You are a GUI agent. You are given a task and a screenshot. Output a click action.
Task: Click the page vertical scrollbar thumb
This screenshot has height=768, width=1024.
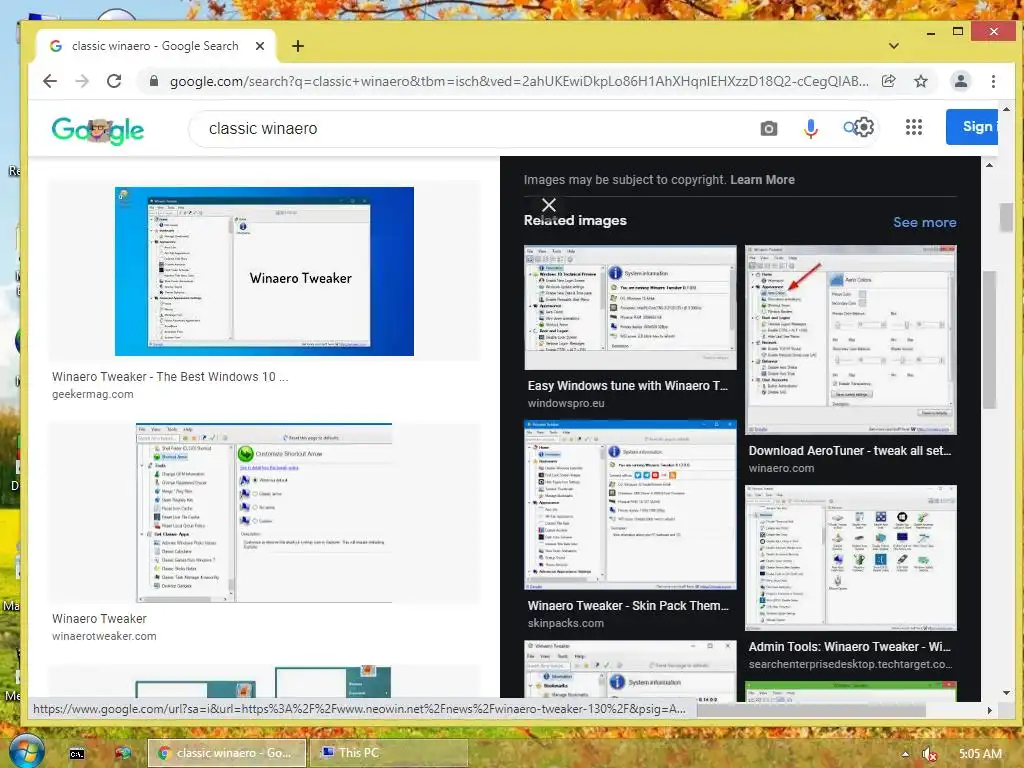pyautogui.click(x=1006, y=217)
